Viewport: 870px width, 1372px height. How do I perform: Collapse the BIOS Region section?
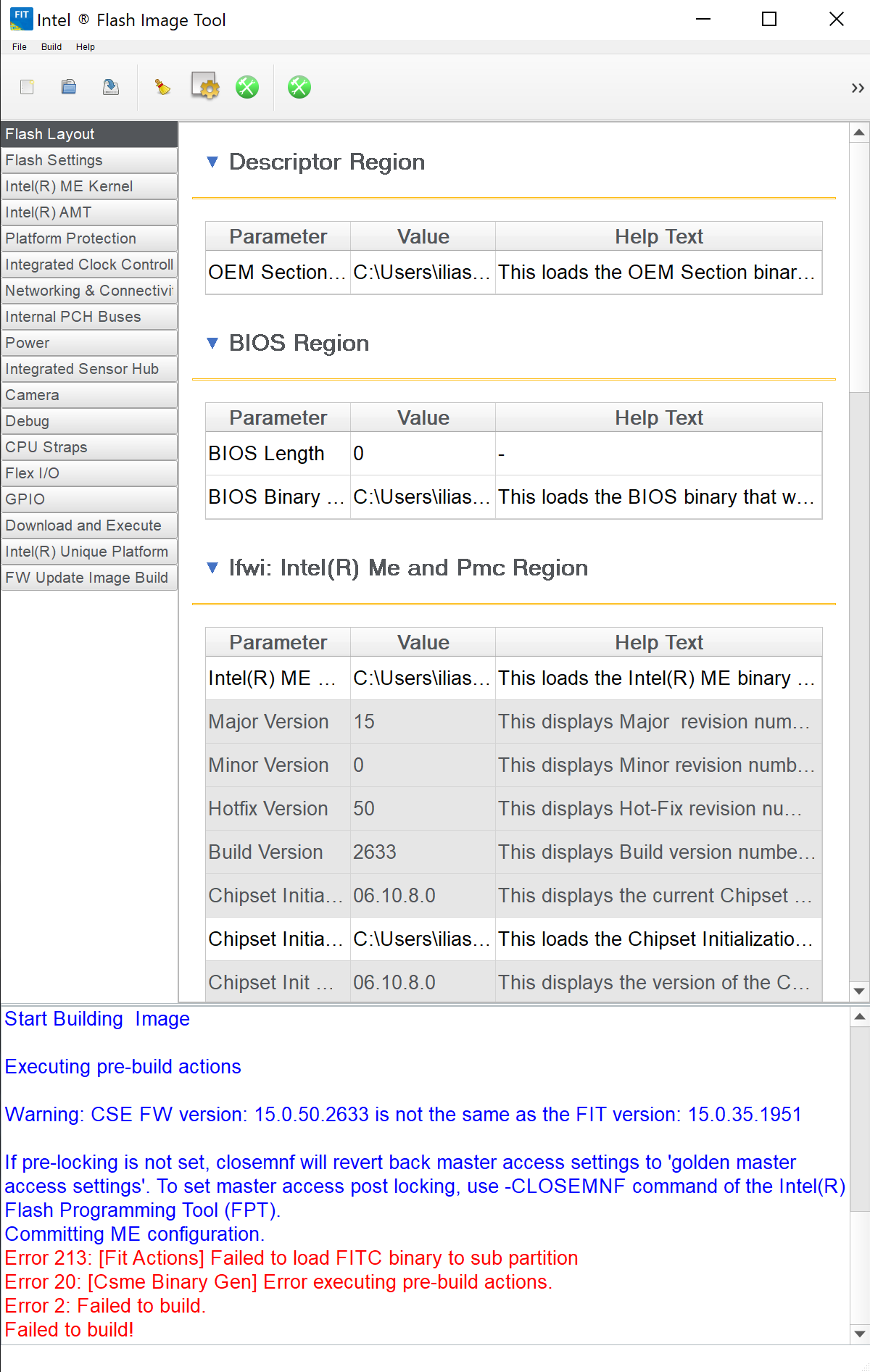pos(212,343)
